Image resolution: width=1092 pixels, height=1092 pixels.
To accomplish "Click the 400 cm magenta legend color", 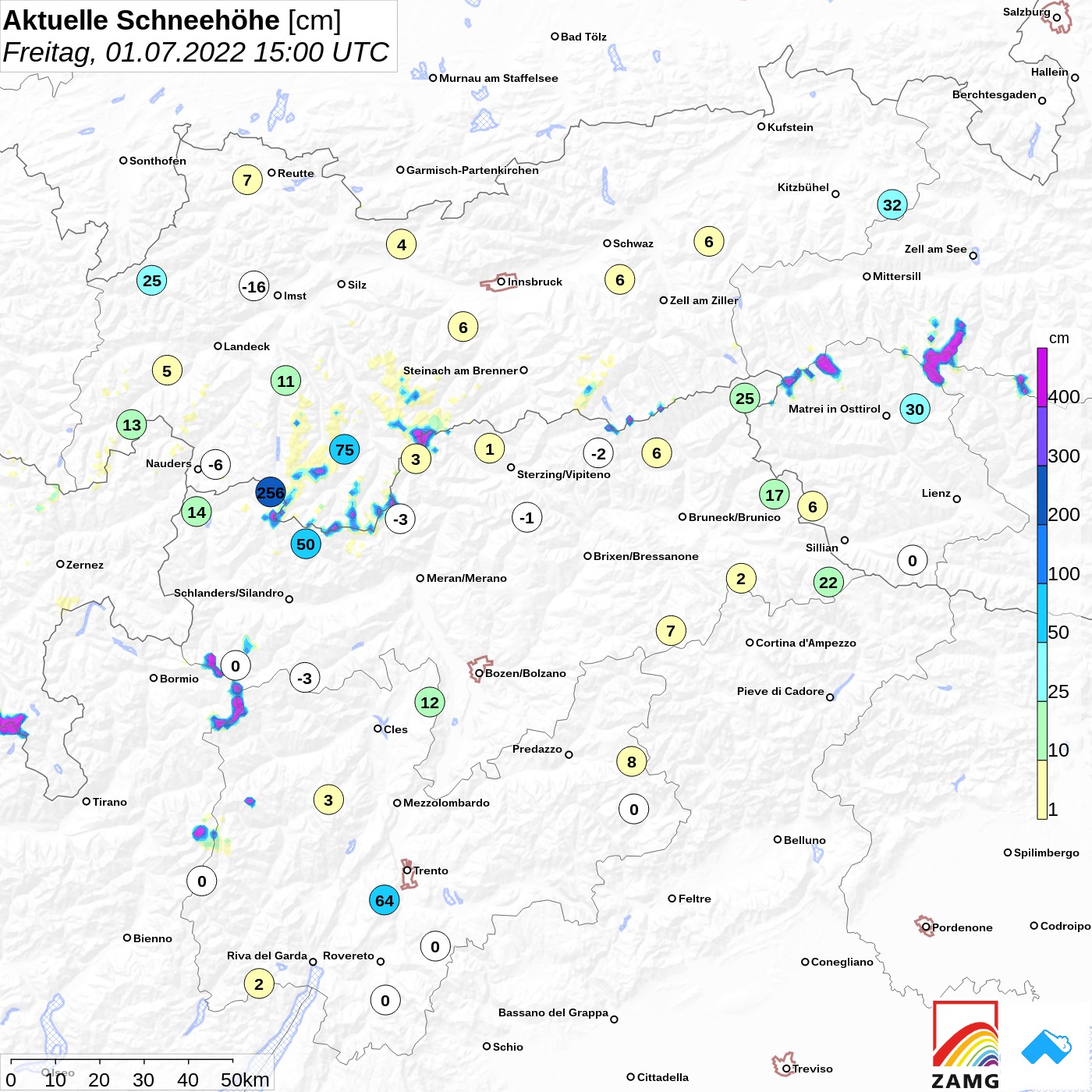I will click(1042, 378).
